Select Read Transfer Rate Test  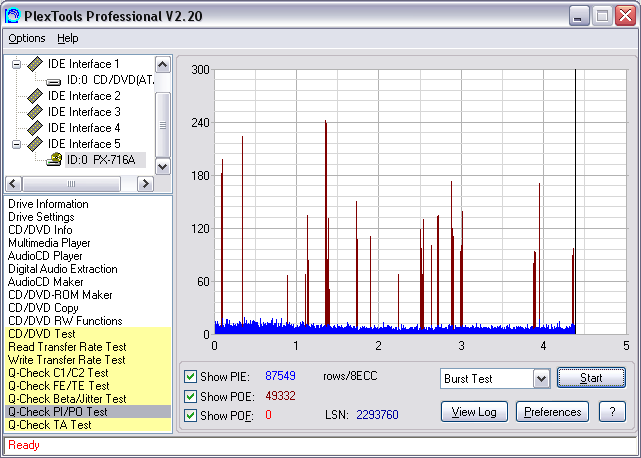[88, 347]
